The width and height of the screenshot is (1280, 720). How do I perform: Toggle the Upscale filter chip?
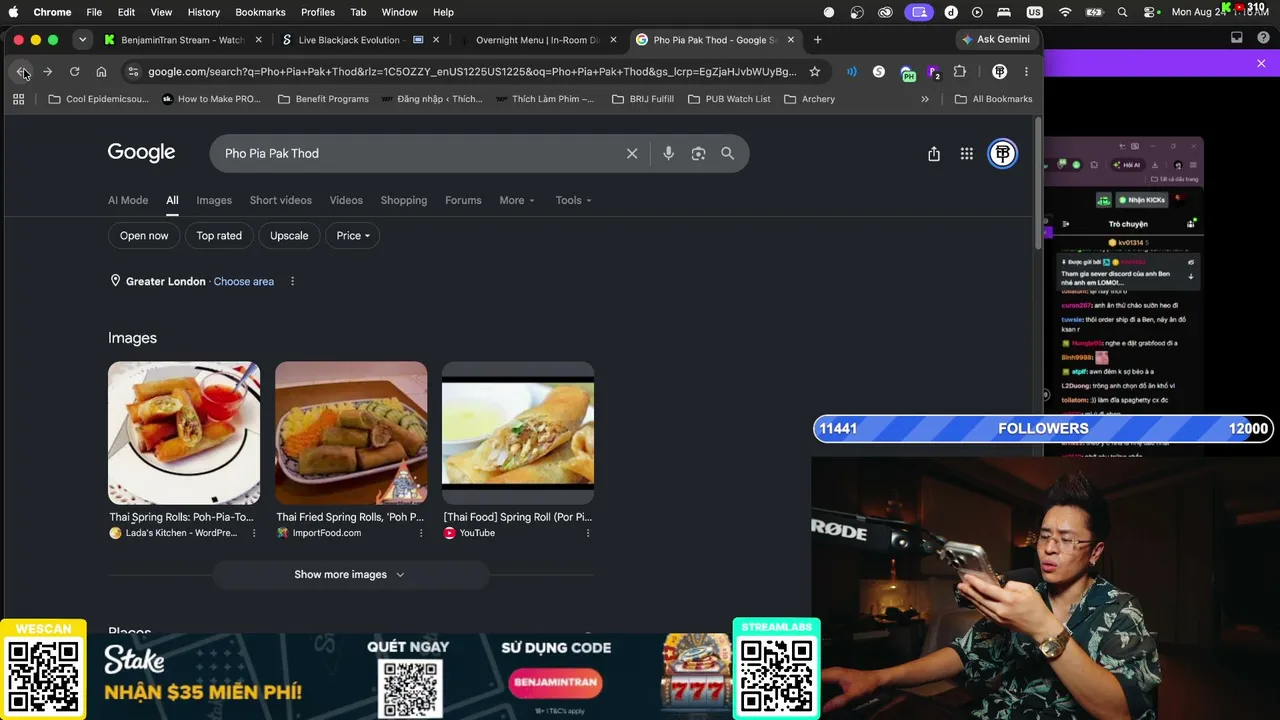pos(289,236)
